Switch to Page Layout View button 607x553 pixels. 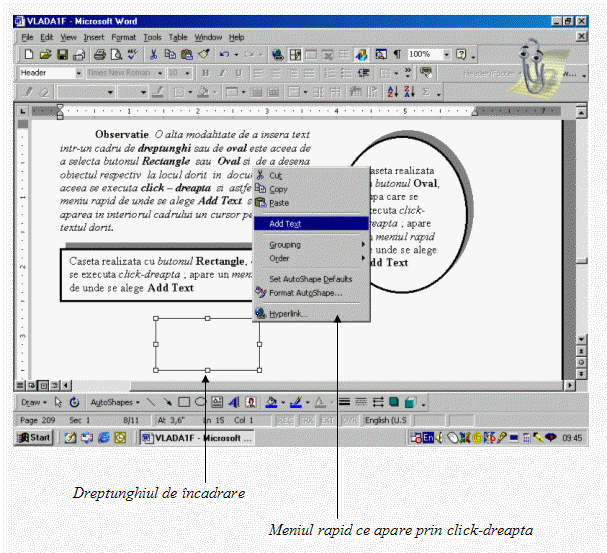[43, 385]
